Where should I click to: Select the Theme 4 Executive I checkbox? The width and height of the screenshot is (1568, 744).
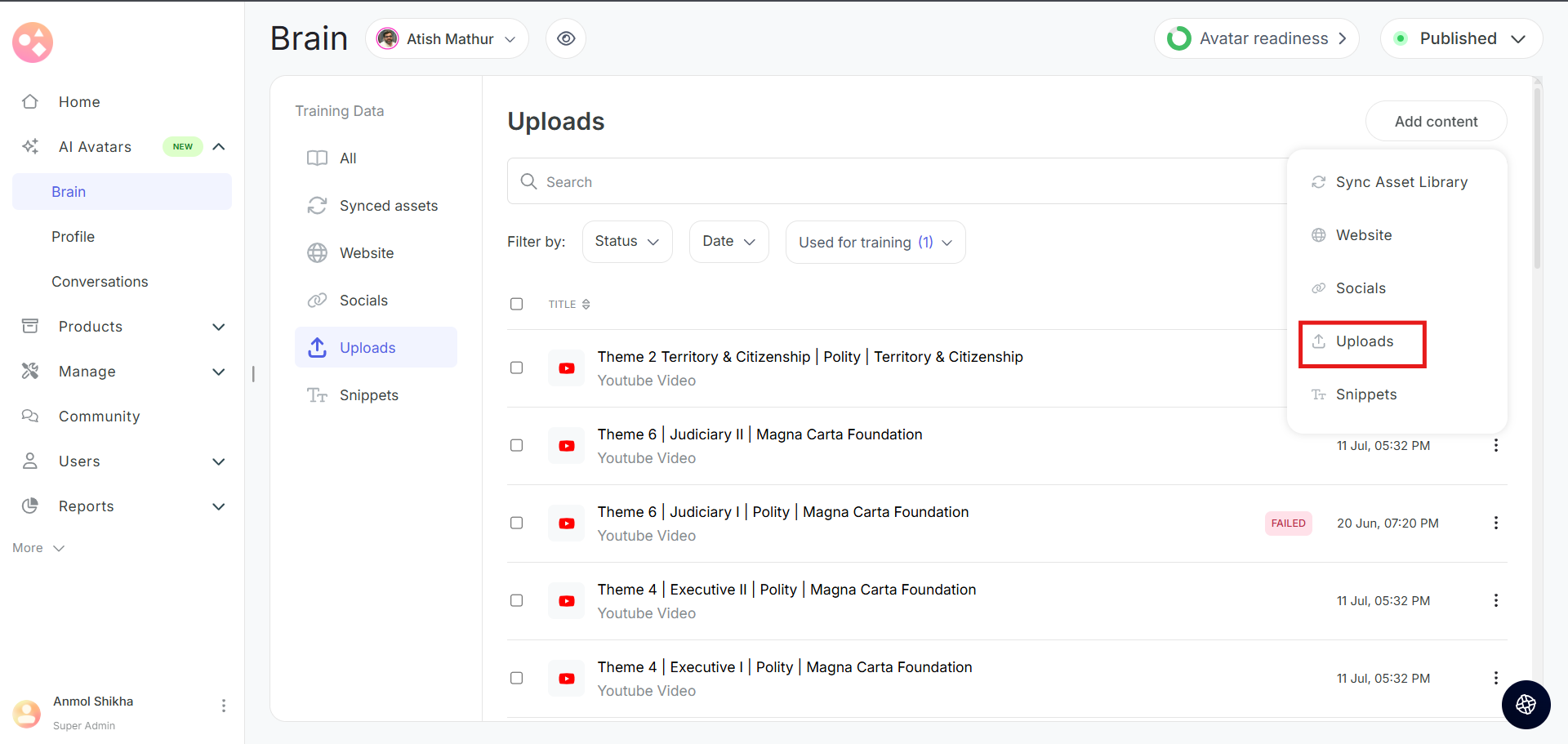[516, 678]
